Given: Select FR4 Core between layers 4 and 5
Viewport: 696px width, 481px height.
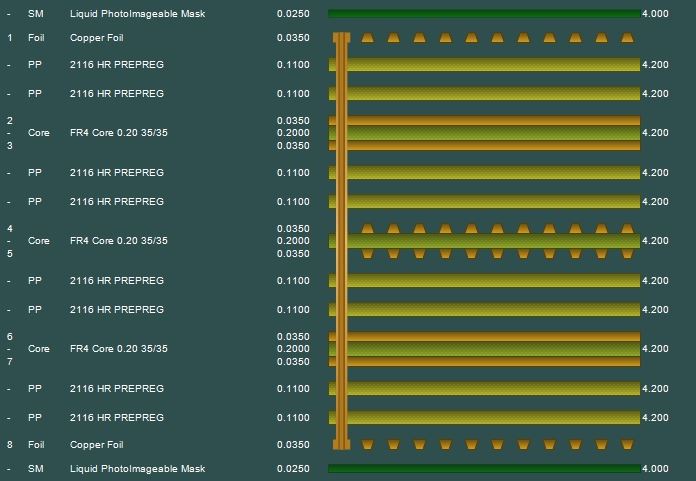Looking at the screenshot, I should tap(118, 241).
